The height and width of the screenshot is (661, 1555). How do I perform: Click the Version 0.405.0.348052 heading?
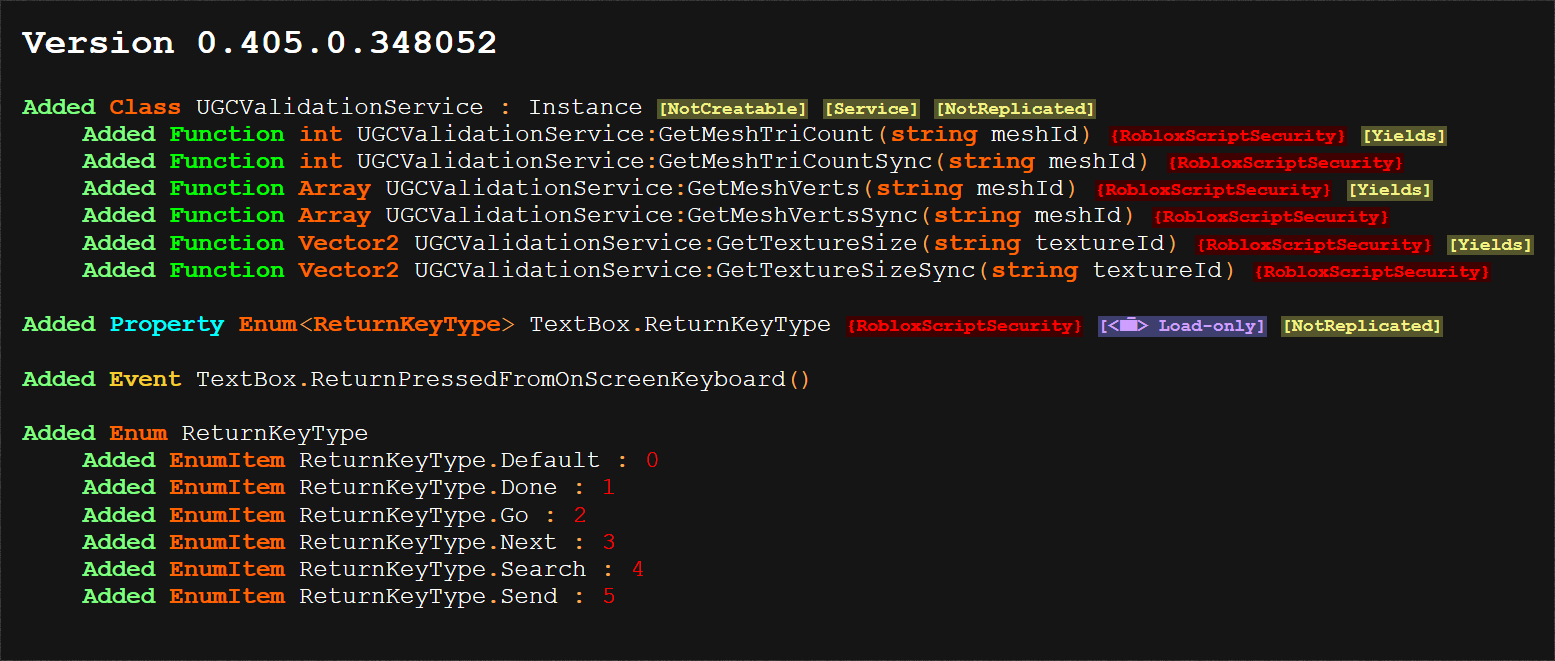coord(260,43)
